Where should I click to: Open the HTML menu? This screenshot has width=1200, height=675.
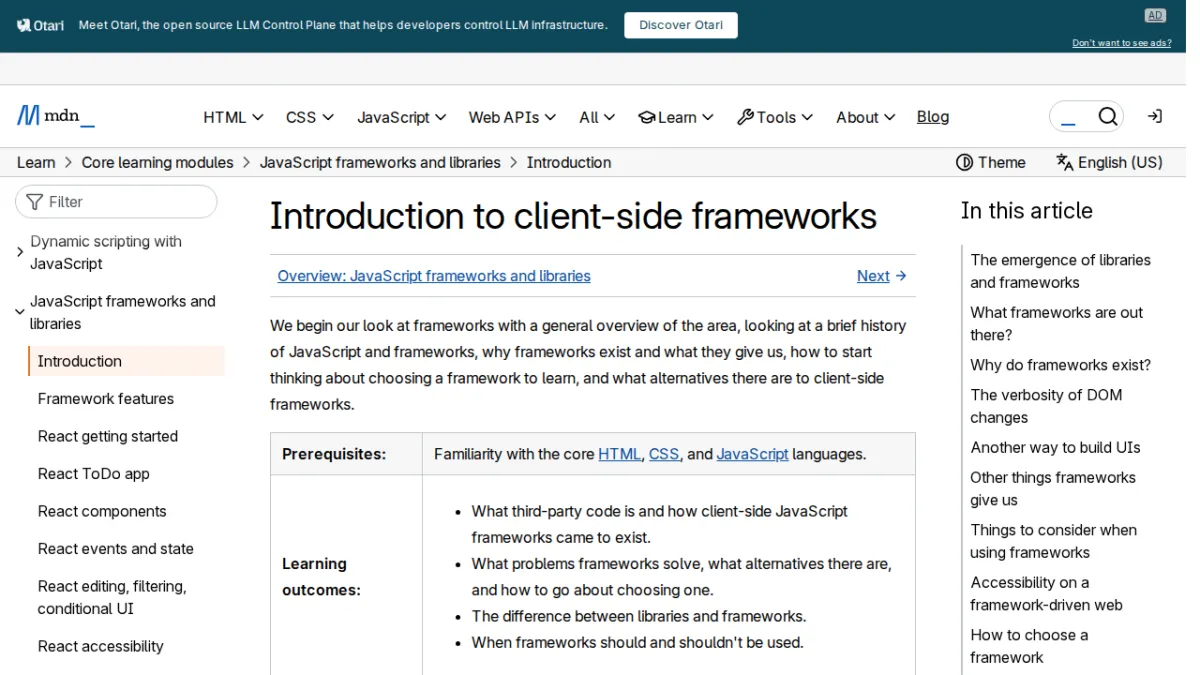pos(233,117)
